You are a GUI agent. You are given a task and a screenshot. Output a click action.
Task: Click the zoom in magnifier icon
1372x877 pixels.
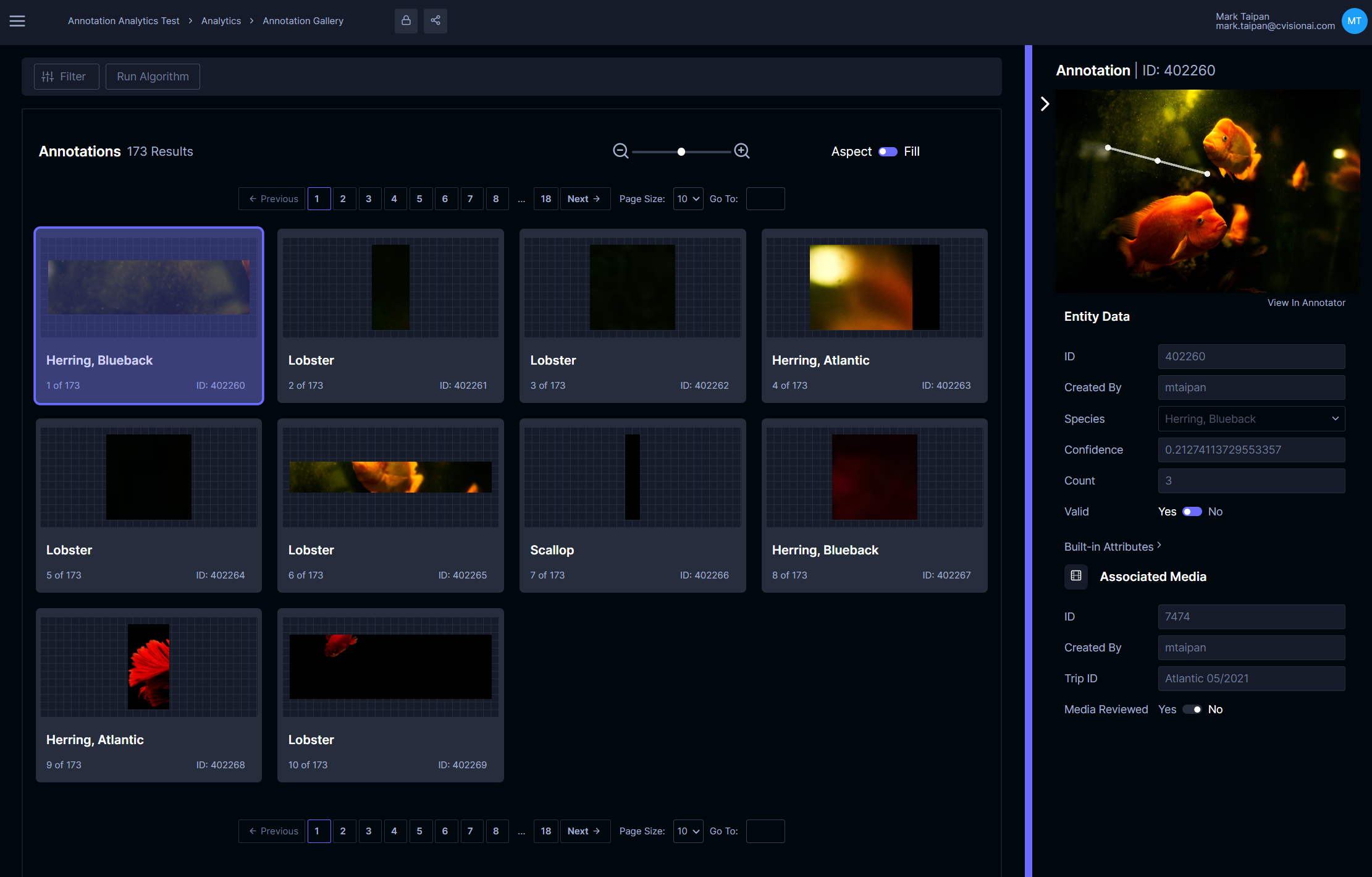[742, 151]
